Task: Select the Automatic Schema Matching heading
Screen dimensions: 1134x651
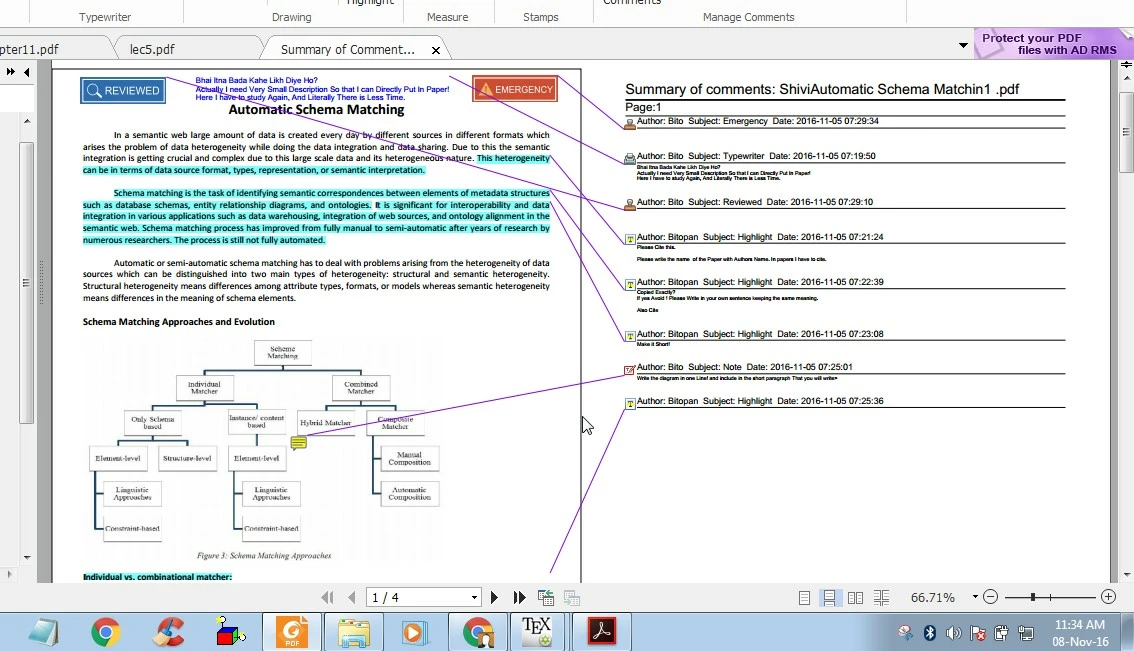Action: [x=316, y=110]
